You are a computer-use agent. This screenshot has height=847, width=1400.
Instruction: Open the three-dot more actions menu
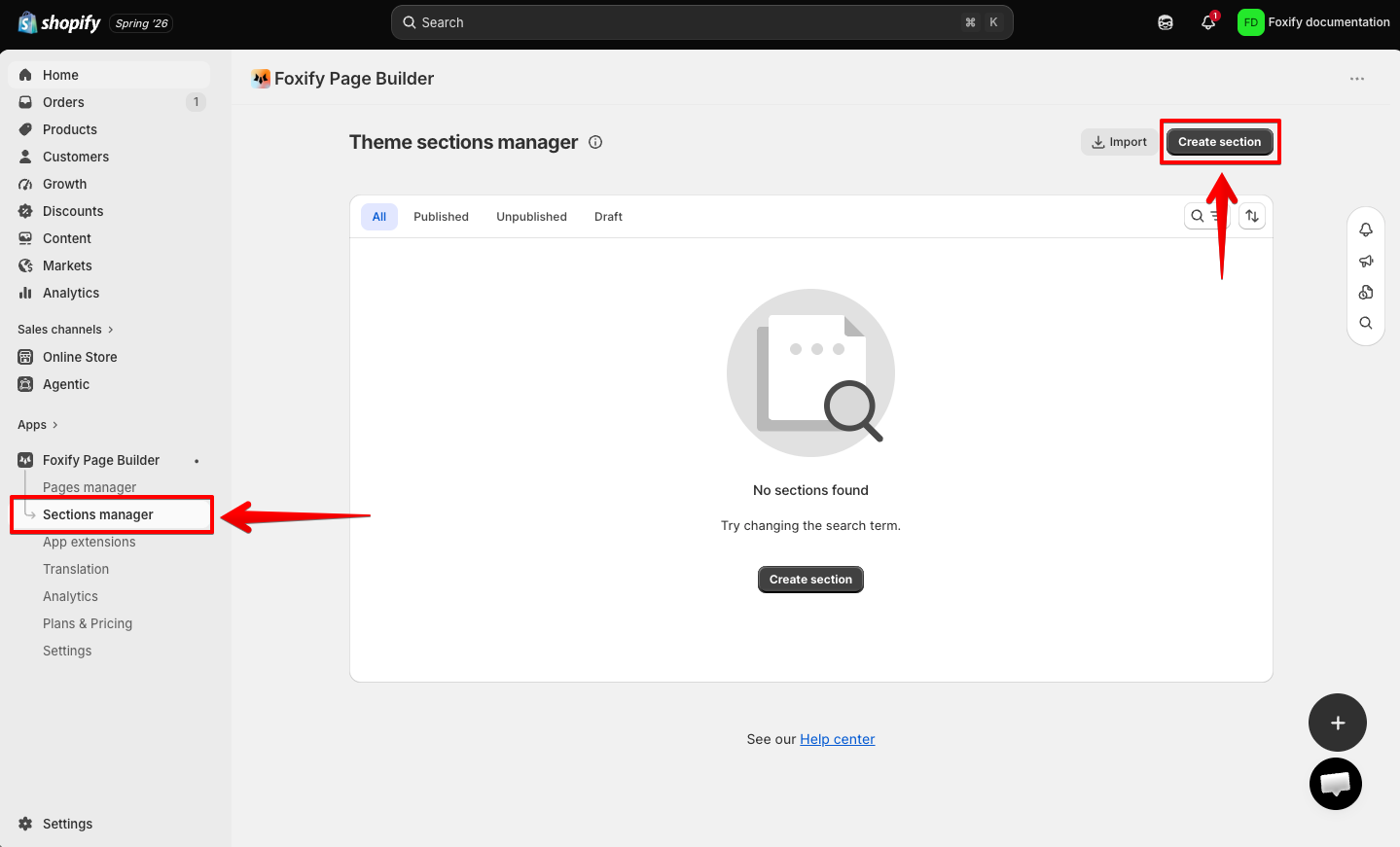click(x=1357, y=79)
